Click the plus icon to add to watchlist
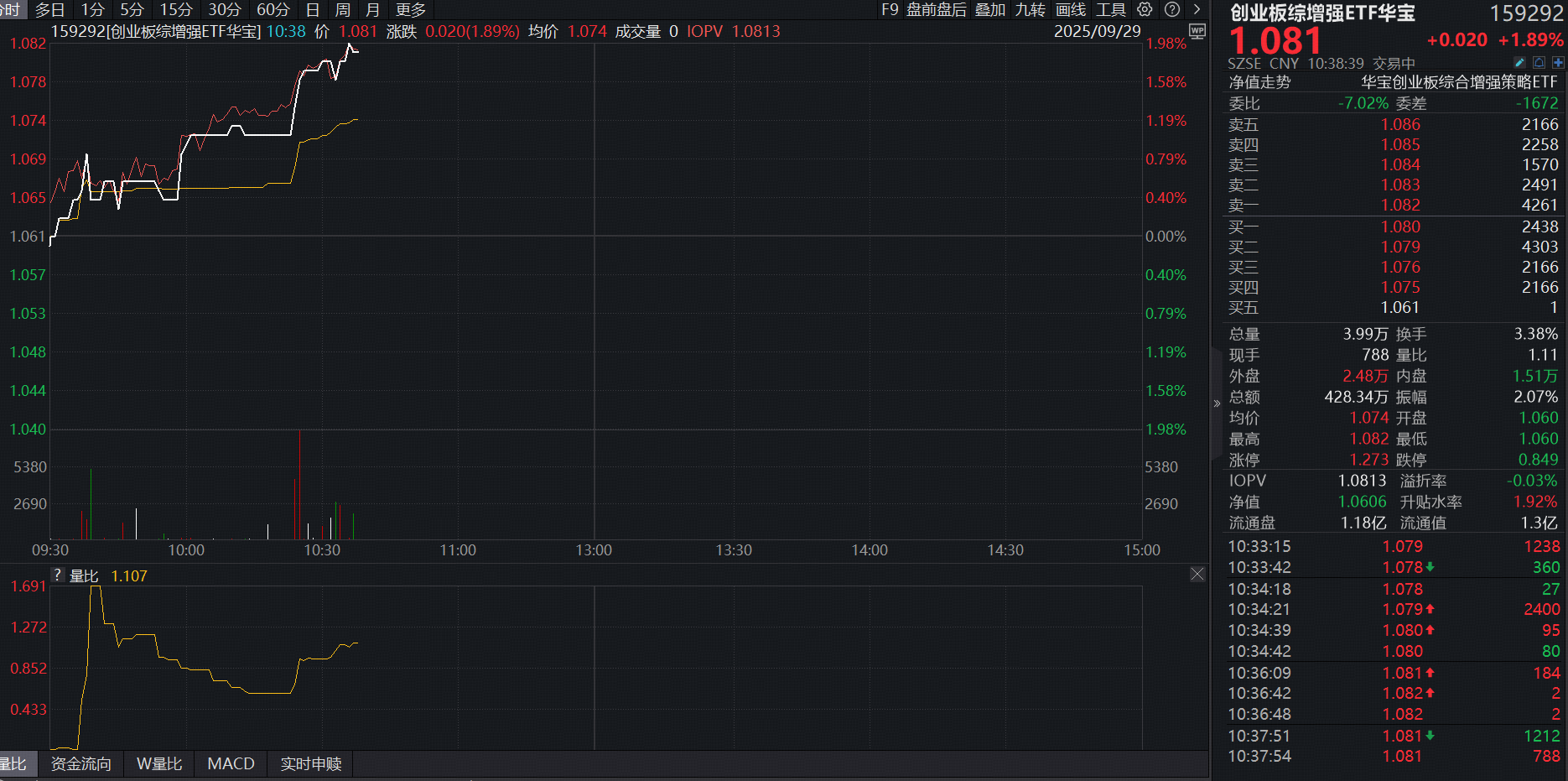 (x=1558, y=62)
